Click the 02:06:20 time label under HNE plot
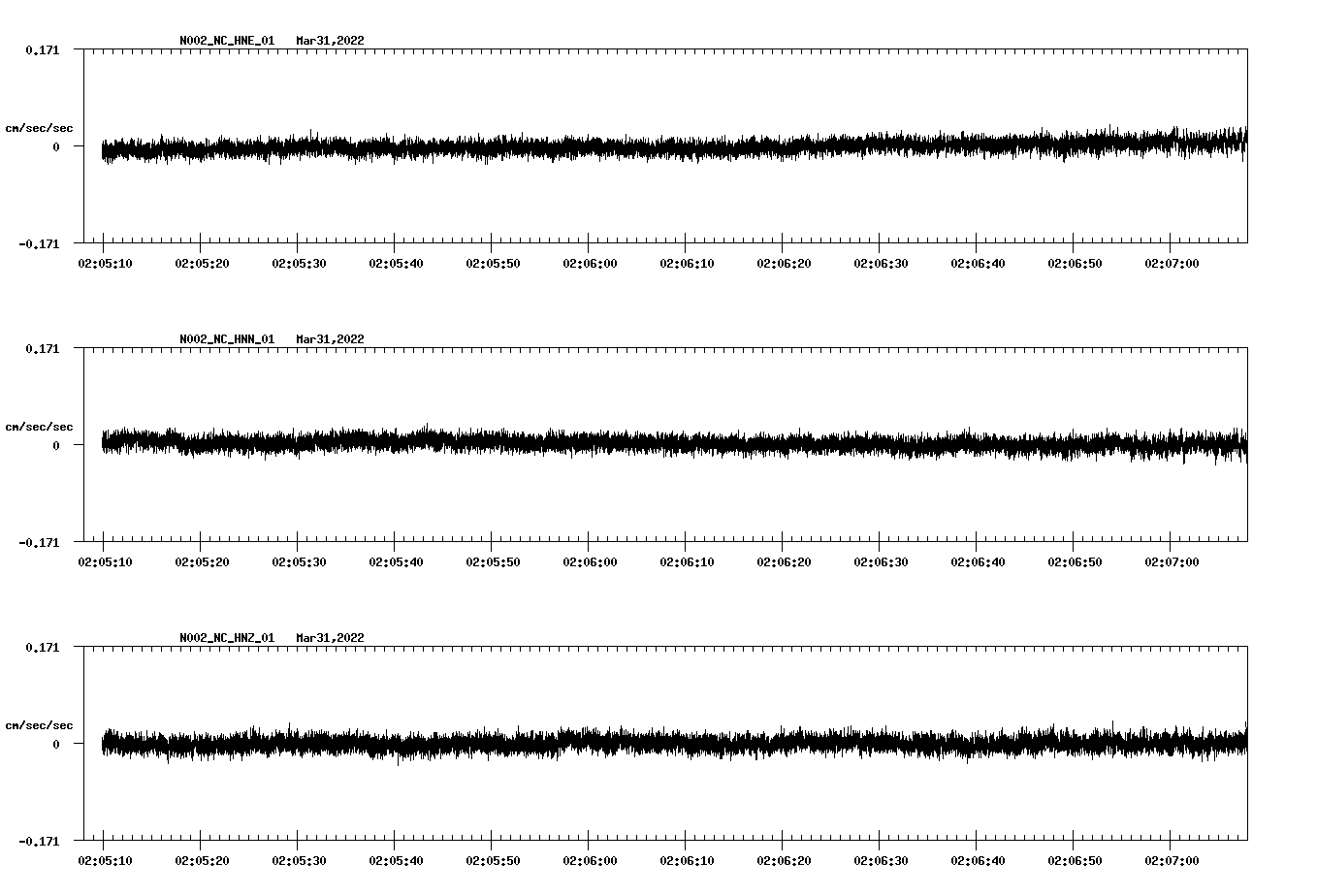 click(784, 263)
